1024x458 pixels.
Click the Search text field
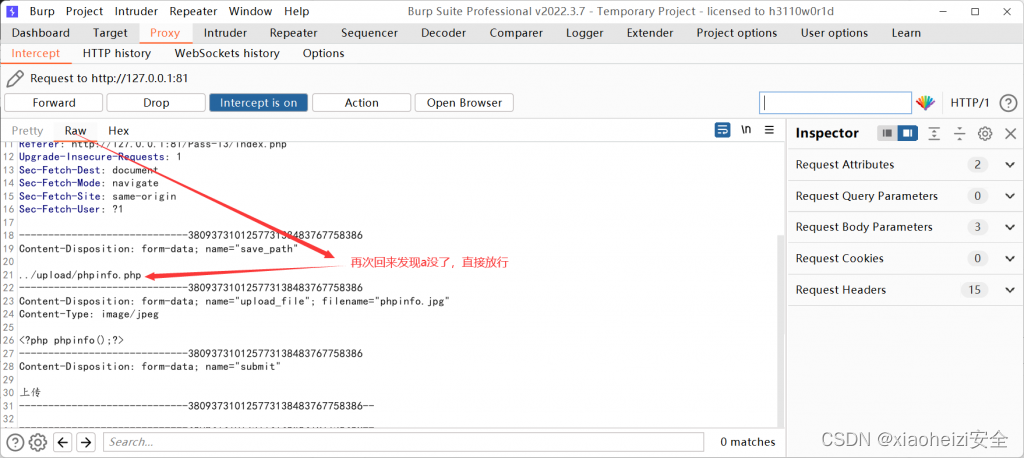404,442
